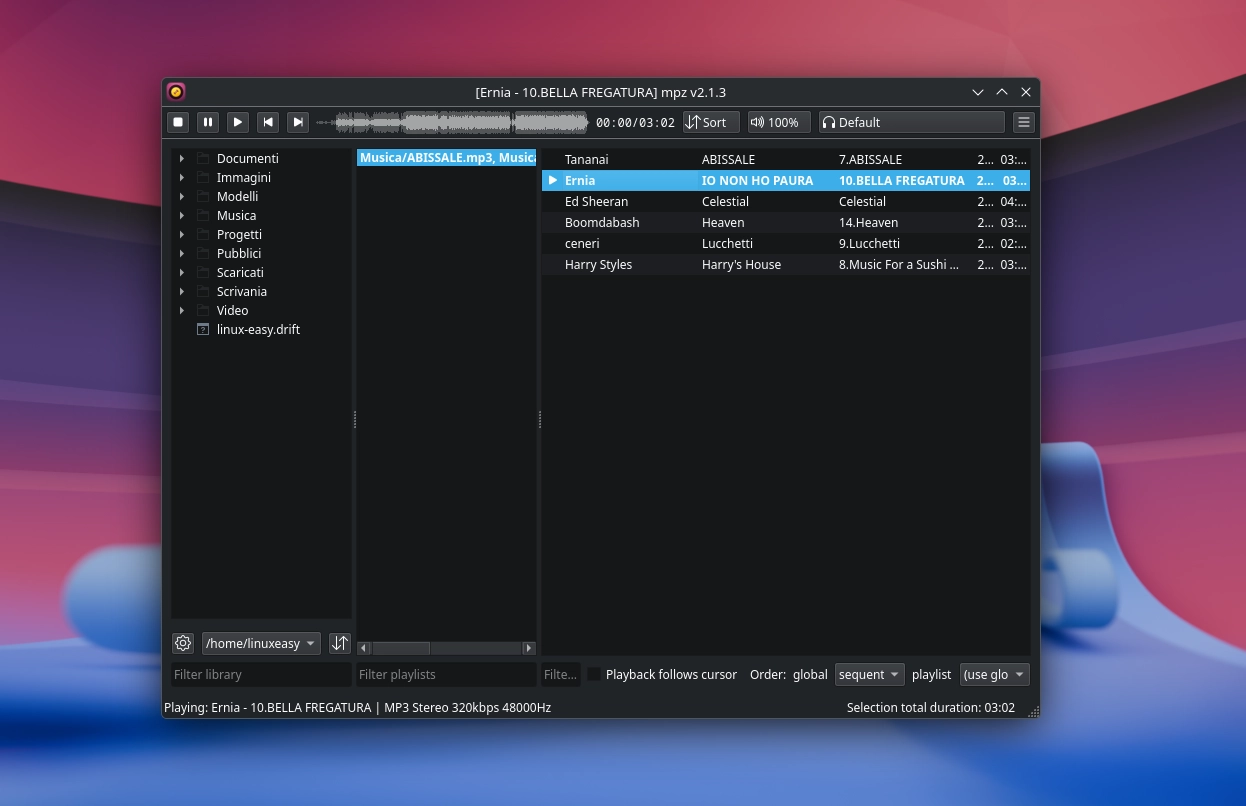Click the mpz app icon in titlebar
The image size is (1246, 806).
176,92
